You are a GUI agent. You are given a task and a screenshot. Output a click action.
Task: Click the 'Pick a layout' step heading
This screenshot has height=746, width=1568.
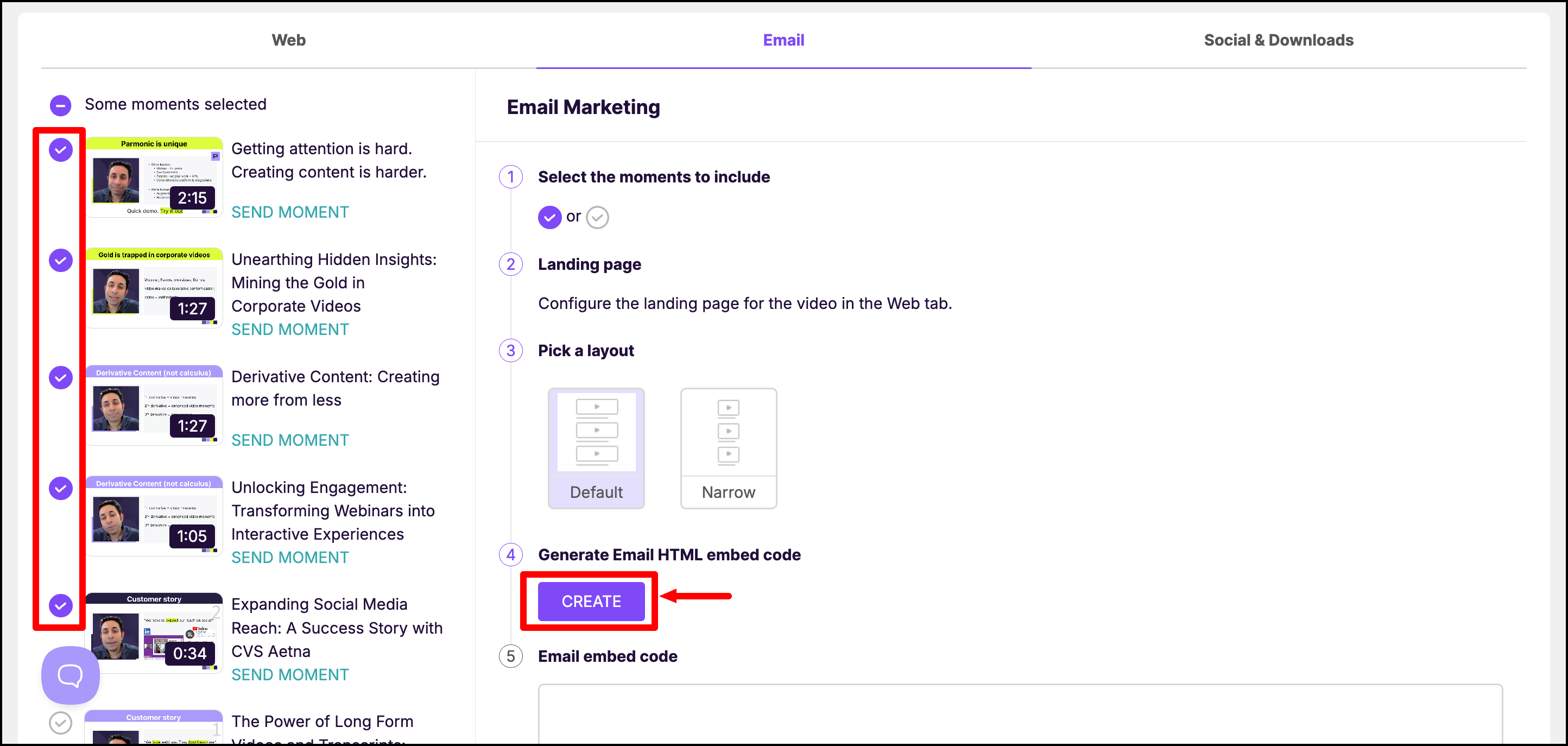[x=586, y=351]
